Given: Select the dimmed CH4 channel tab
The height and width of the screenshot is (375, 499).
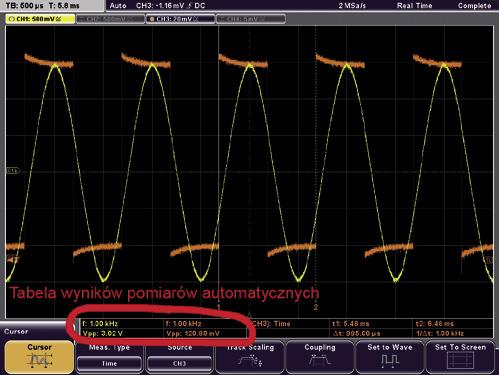Looking at the screenshot, I should click(x=251, y=19).
